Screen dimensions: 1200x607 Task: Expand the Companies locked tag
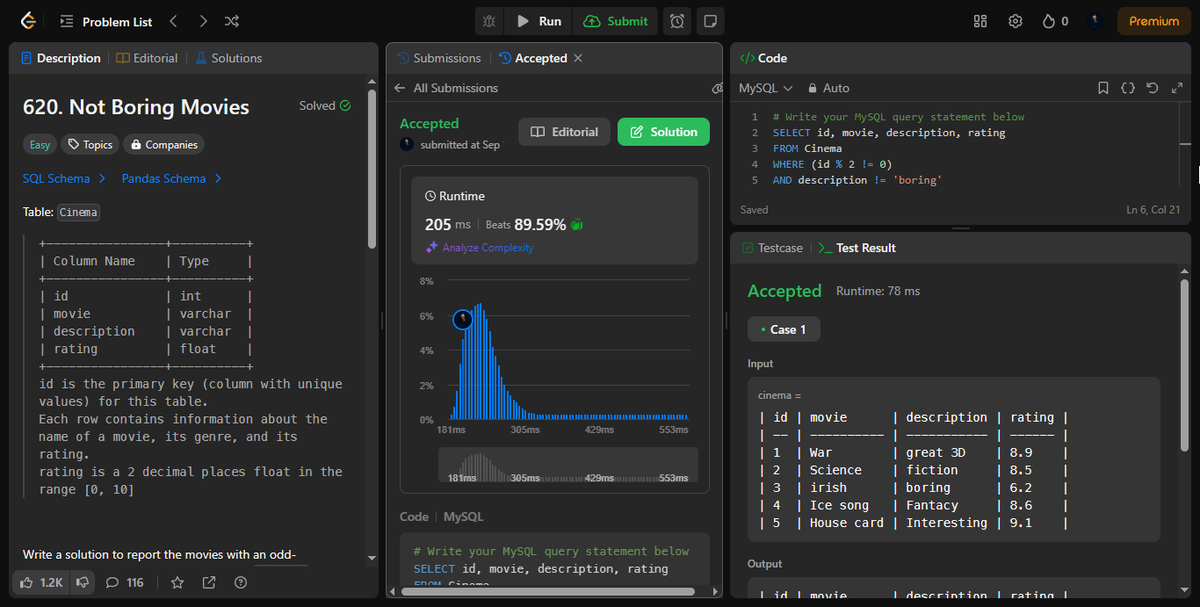[164, 145]
